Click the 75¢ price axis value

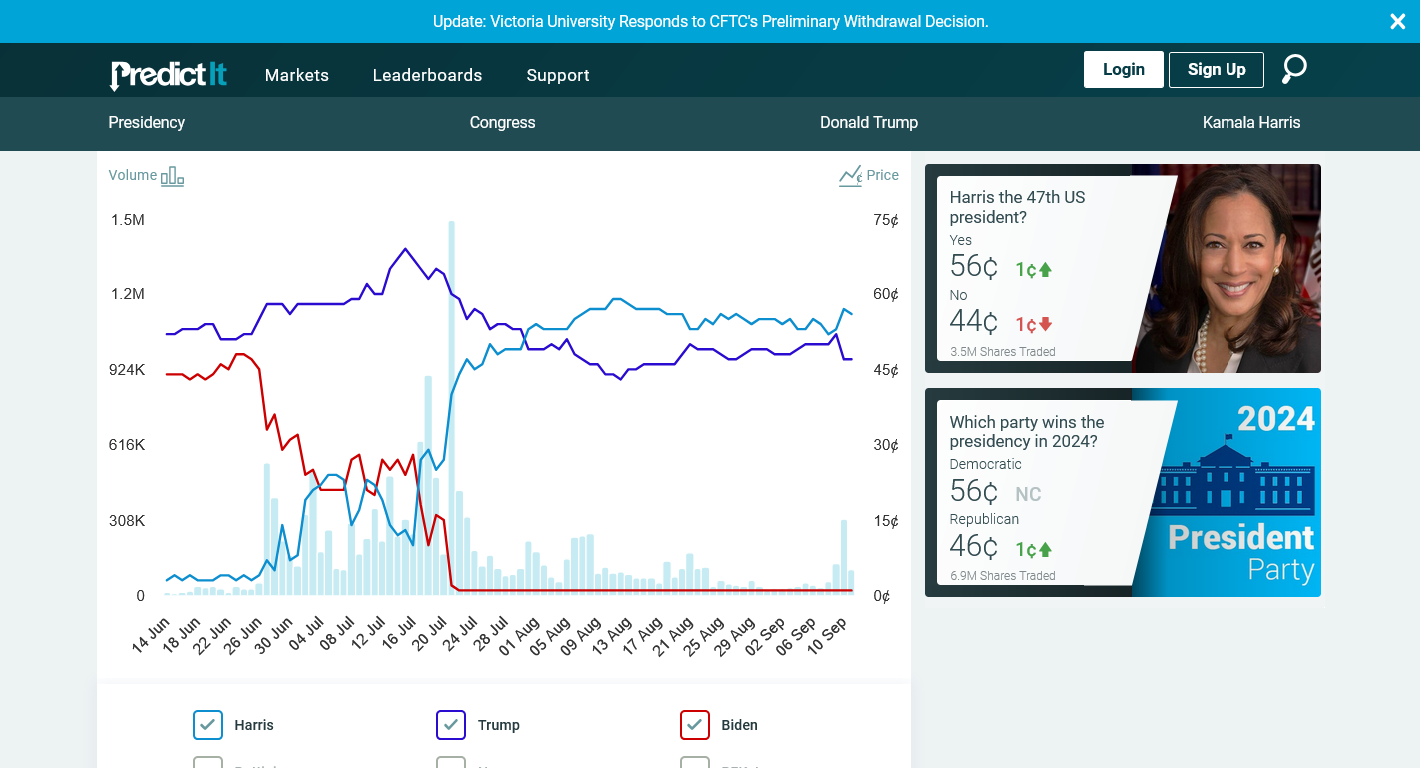[886, 219]
